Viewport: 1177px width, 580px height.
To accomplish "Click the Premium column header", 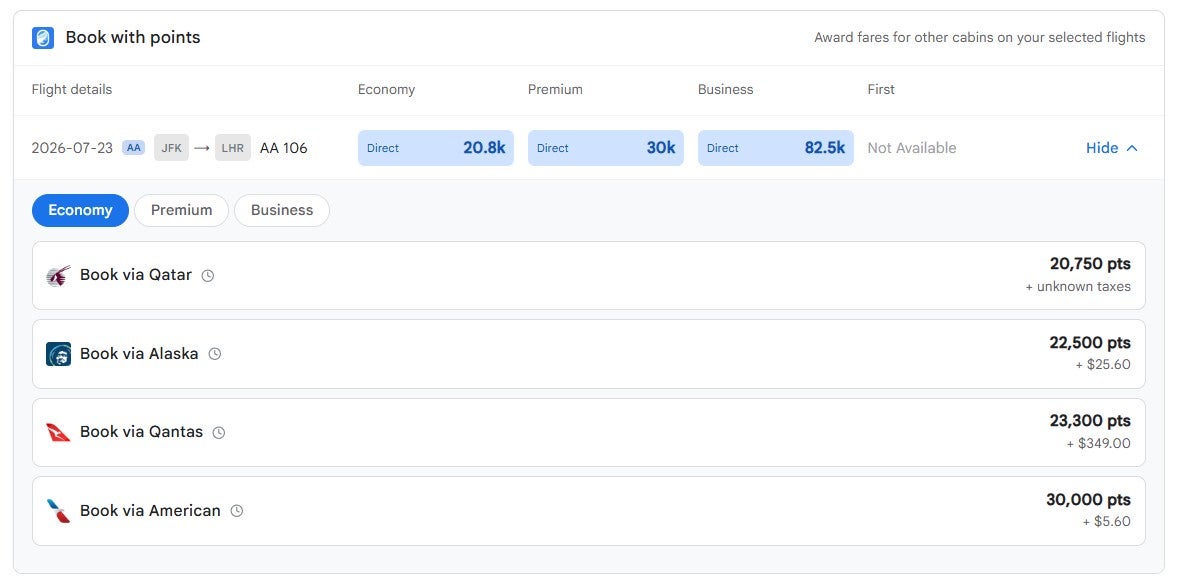I will click(x=555, y=89).
